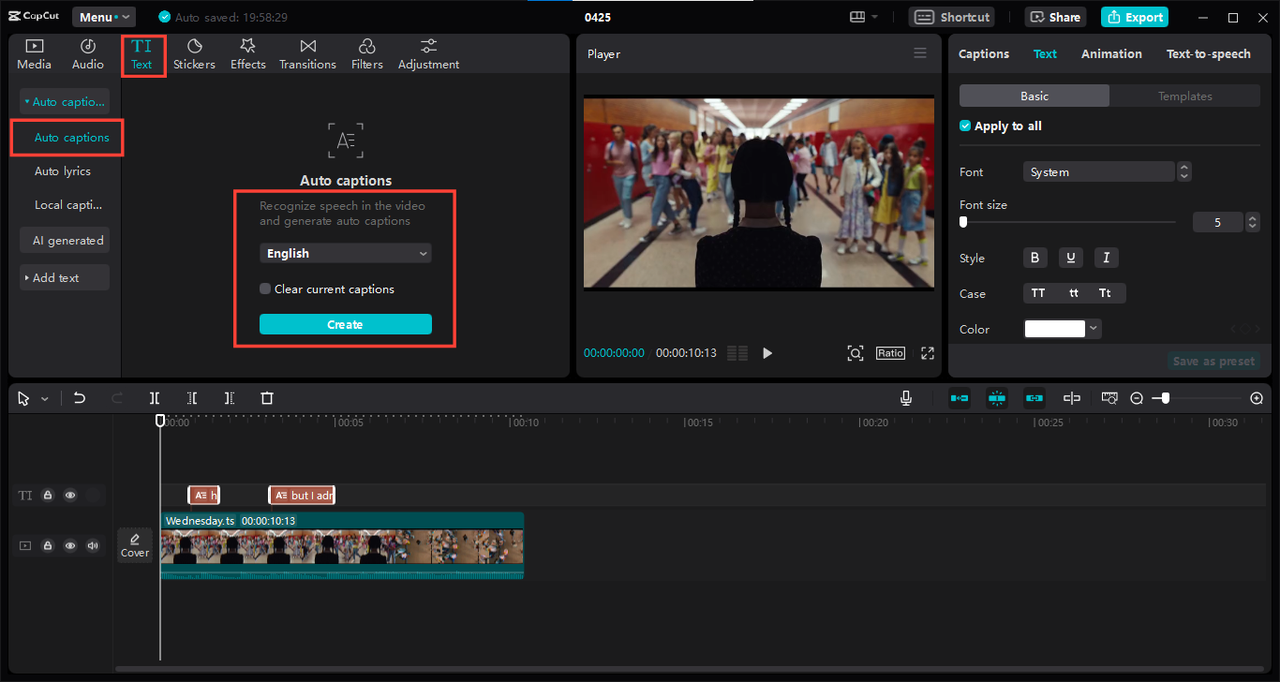Click the player focus/scan icon
This screenshot has width=1280, height=682.
[x=855, y=353]
